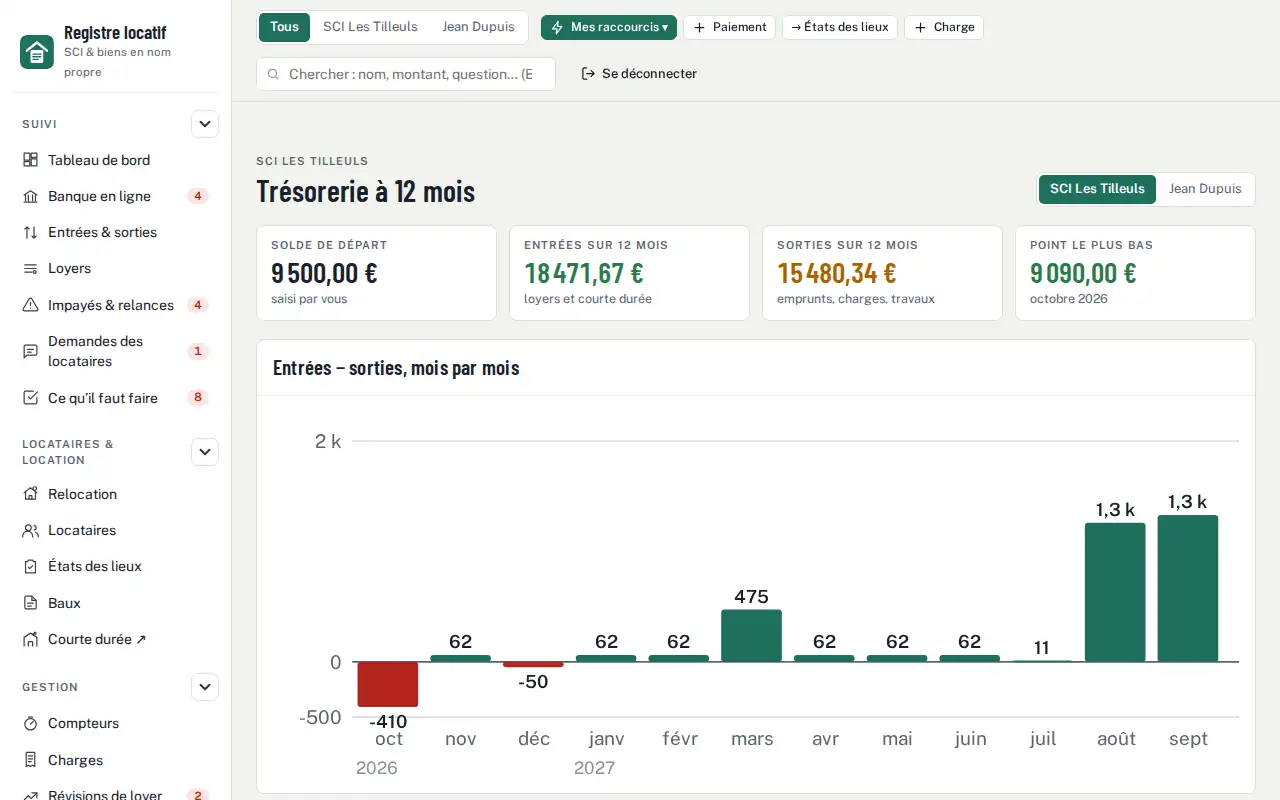Viewport: 1280px width, 800px height.
Task: Collapse the Gestion section
Action: coord(205,687)
